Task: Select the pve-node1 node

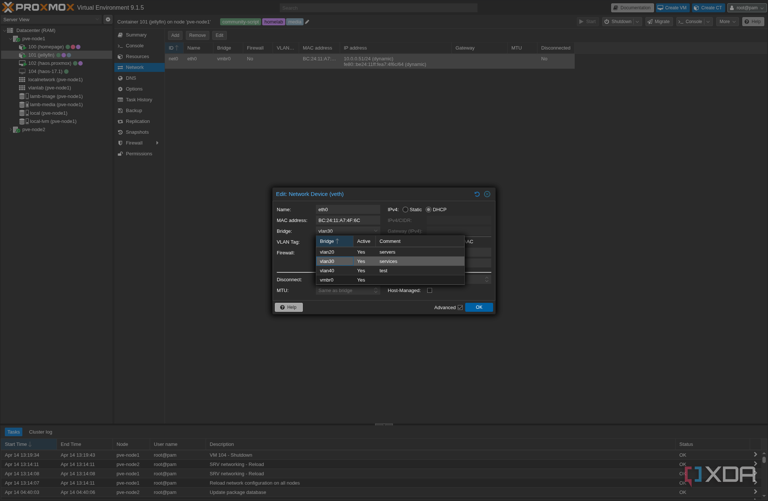Action: pyautogui.click(x=33, y=39)
